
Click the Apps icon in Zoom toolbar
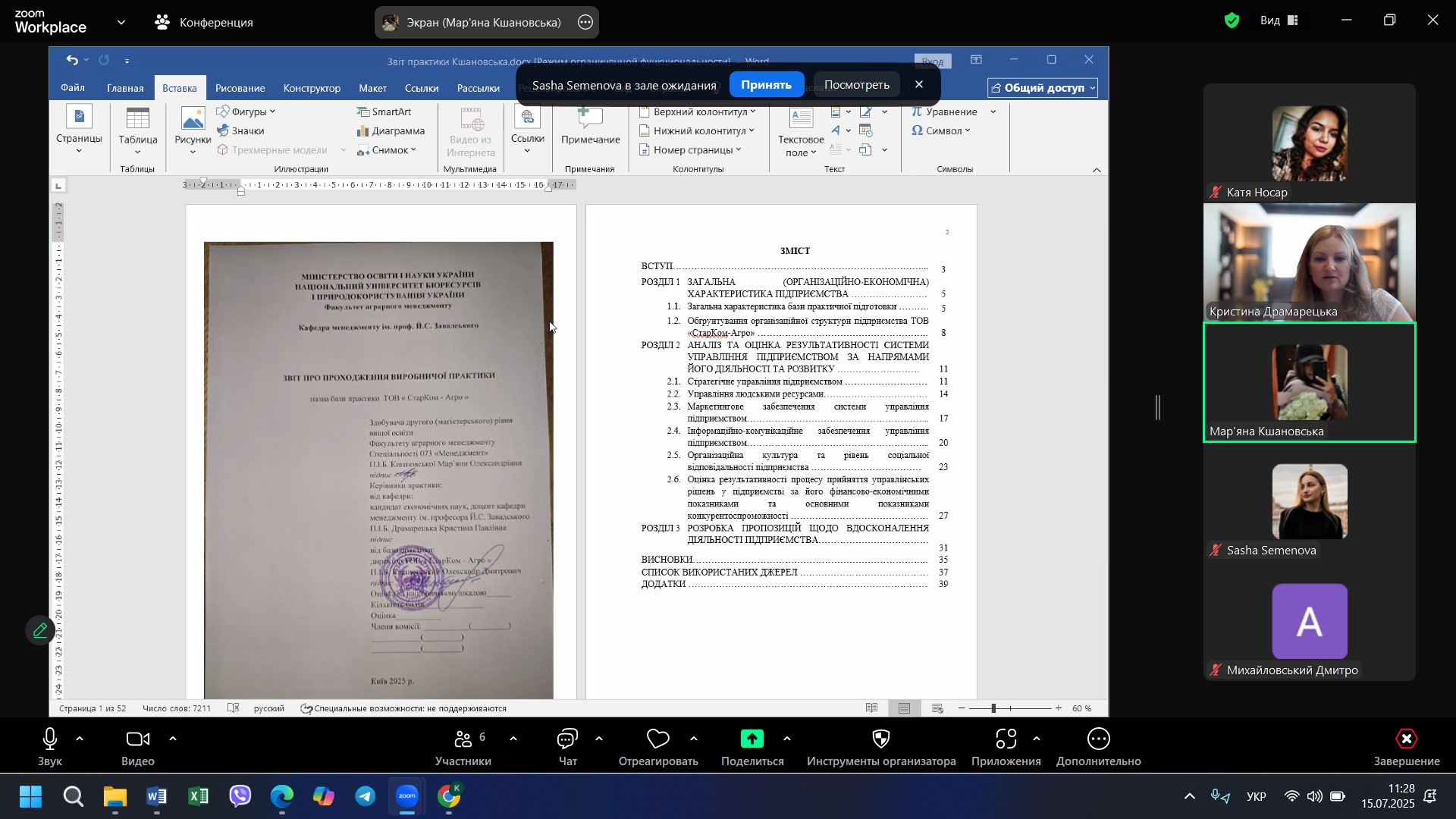[1006, 739]
